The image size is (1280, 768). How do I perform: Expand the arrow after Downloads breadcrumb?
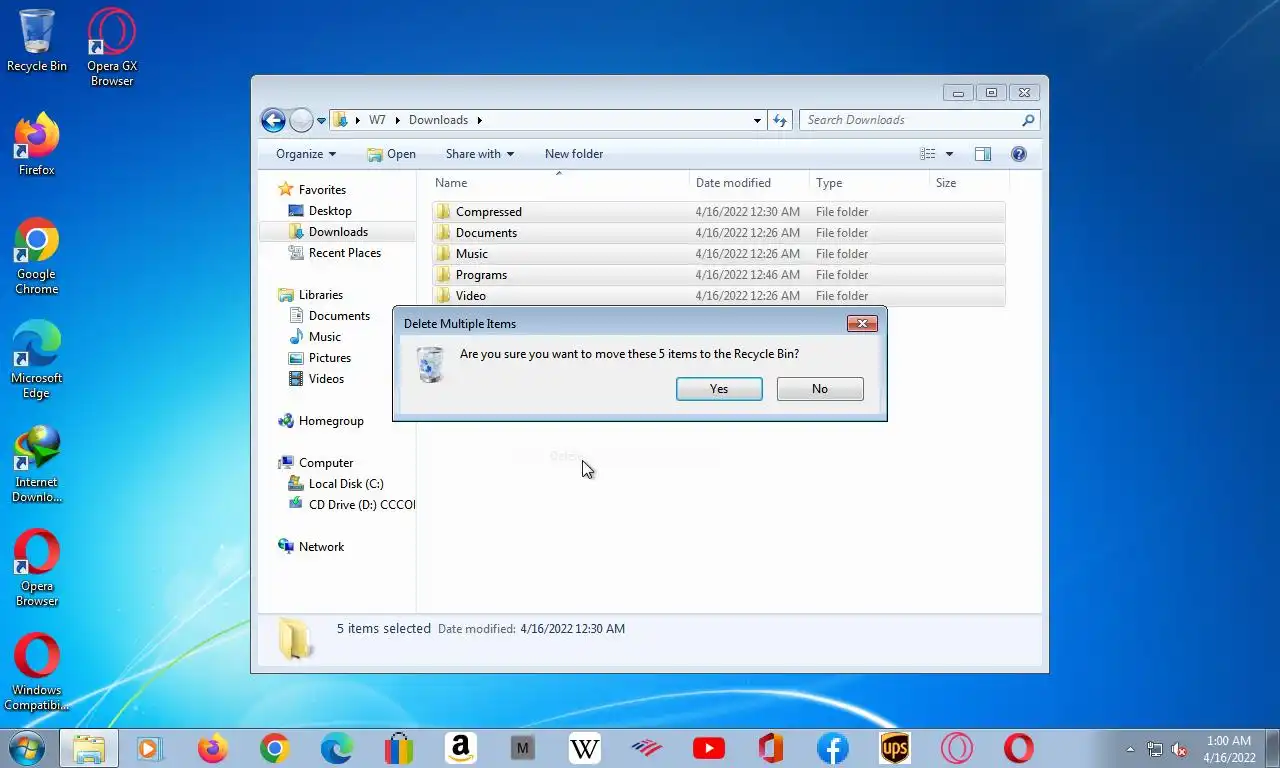[x=480, y=120]
